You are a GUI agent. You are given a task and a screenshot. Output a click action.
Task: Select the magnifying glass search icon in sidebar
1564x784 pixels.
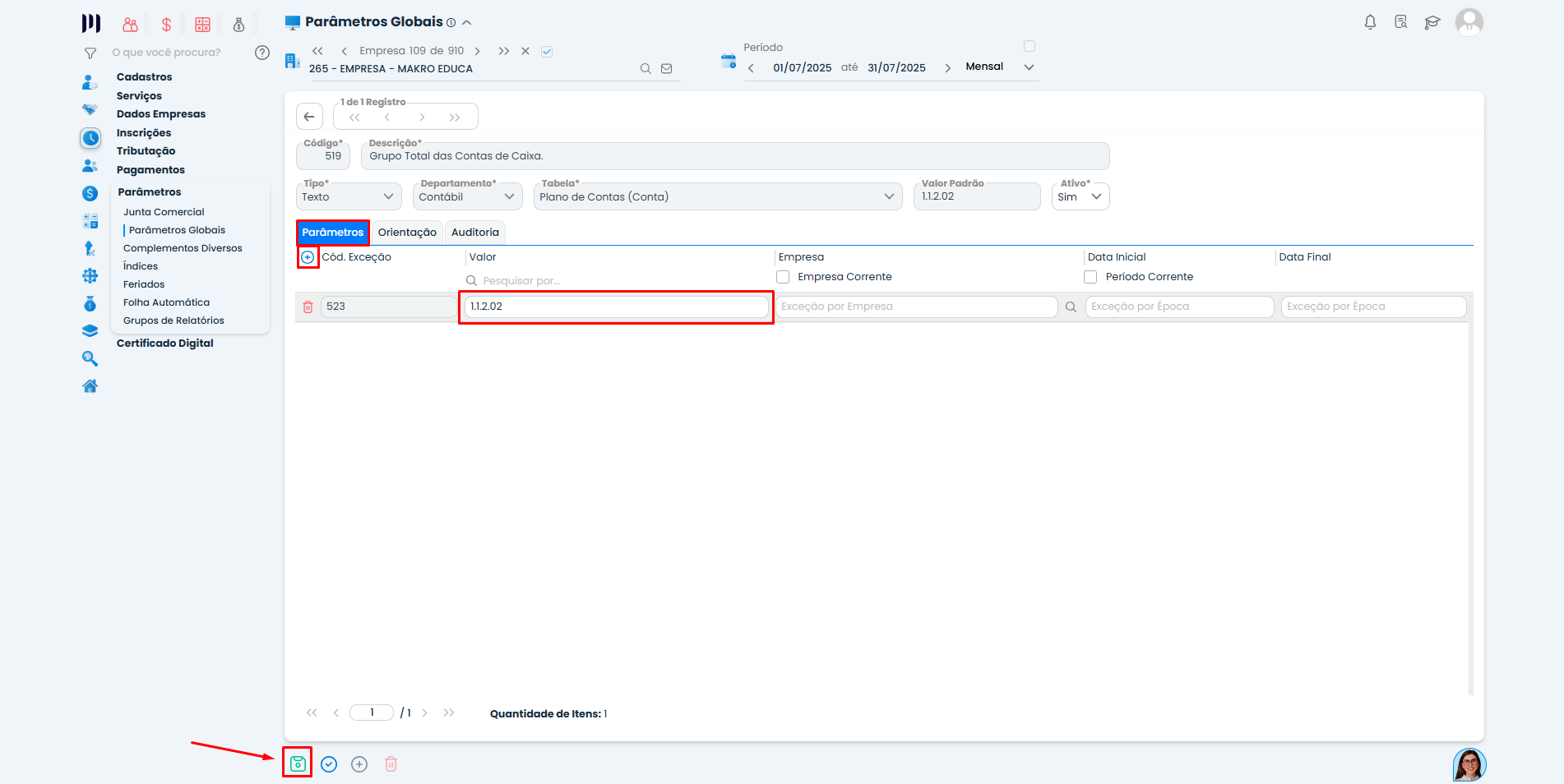[x=90, y=358]
